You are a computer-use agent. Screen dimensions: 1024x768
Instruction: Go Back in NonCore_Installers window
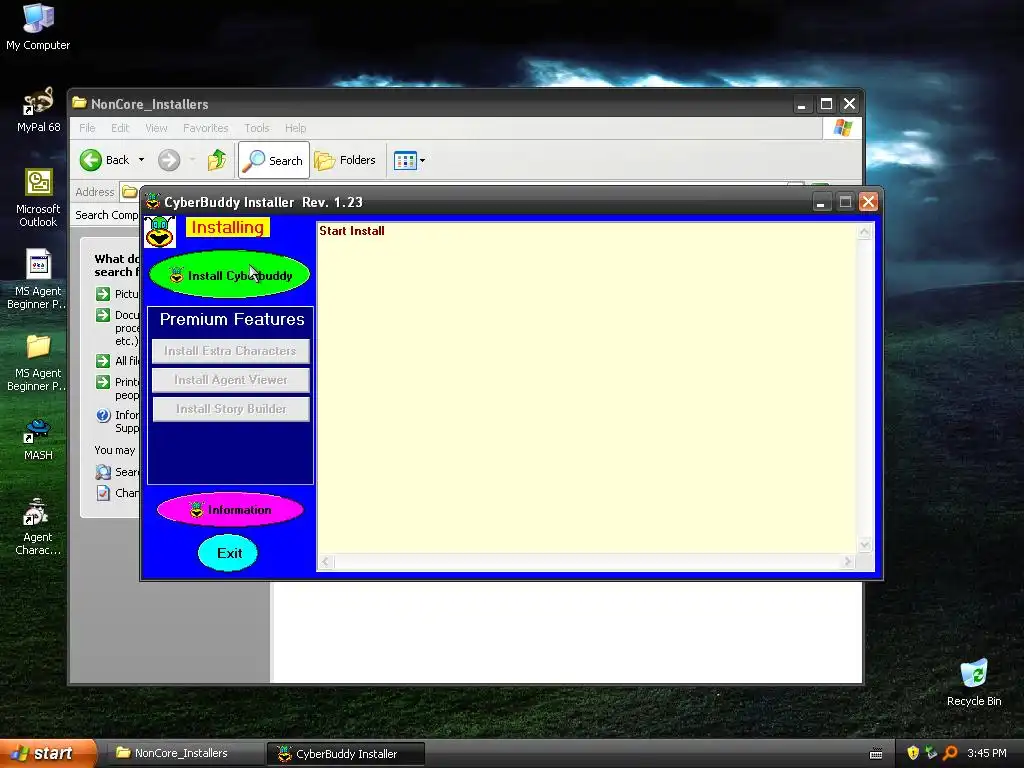[x=104, y=160]
